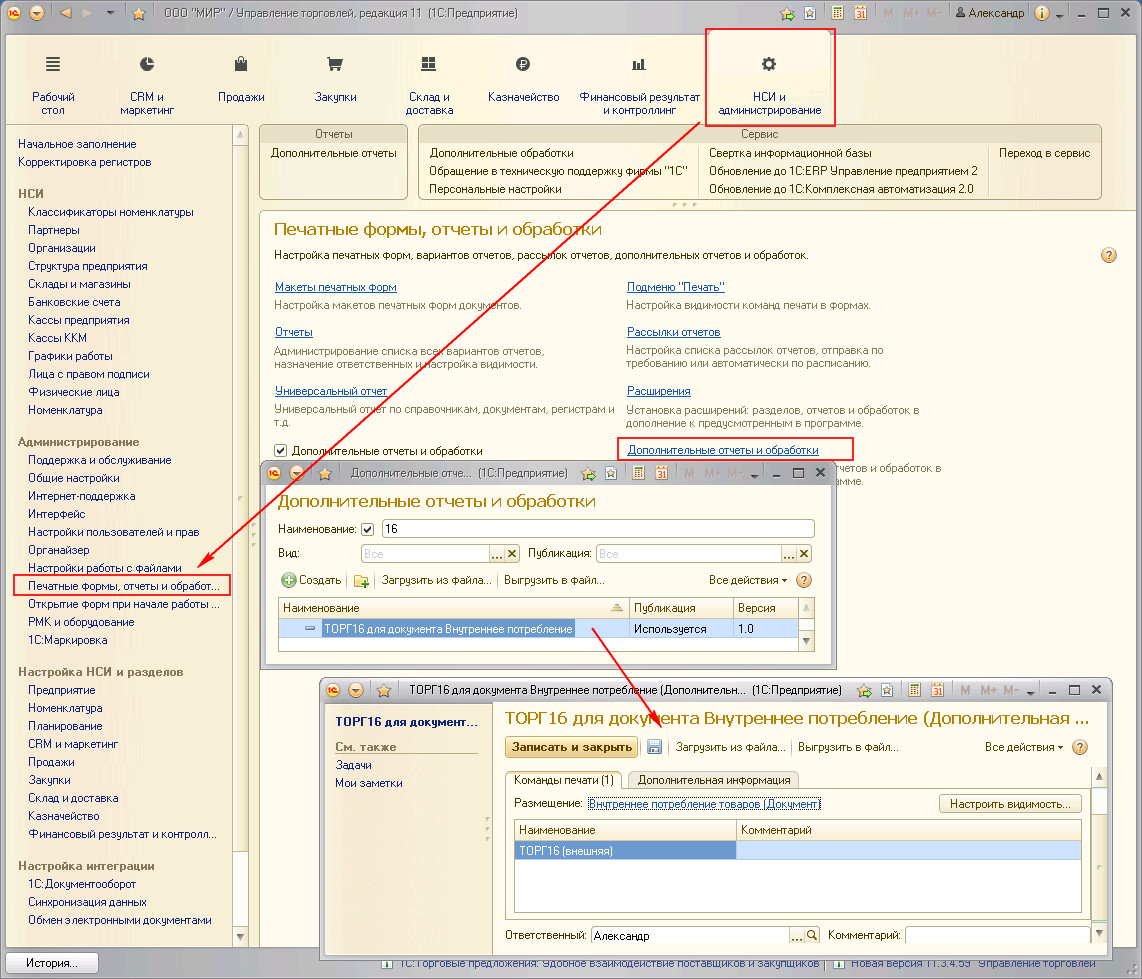Click the История button
The image size is (1142, 979).
point(52,962)
